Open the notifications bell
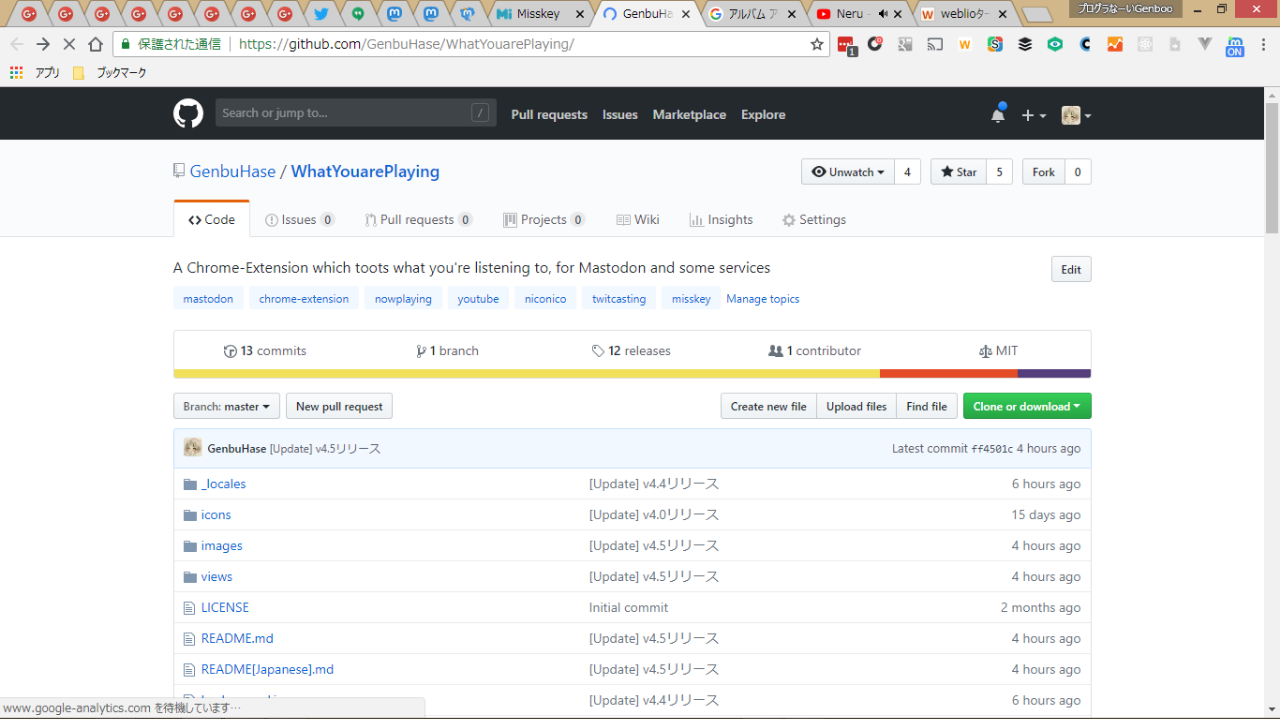1280x719 pixels. [x=998, y=114]
